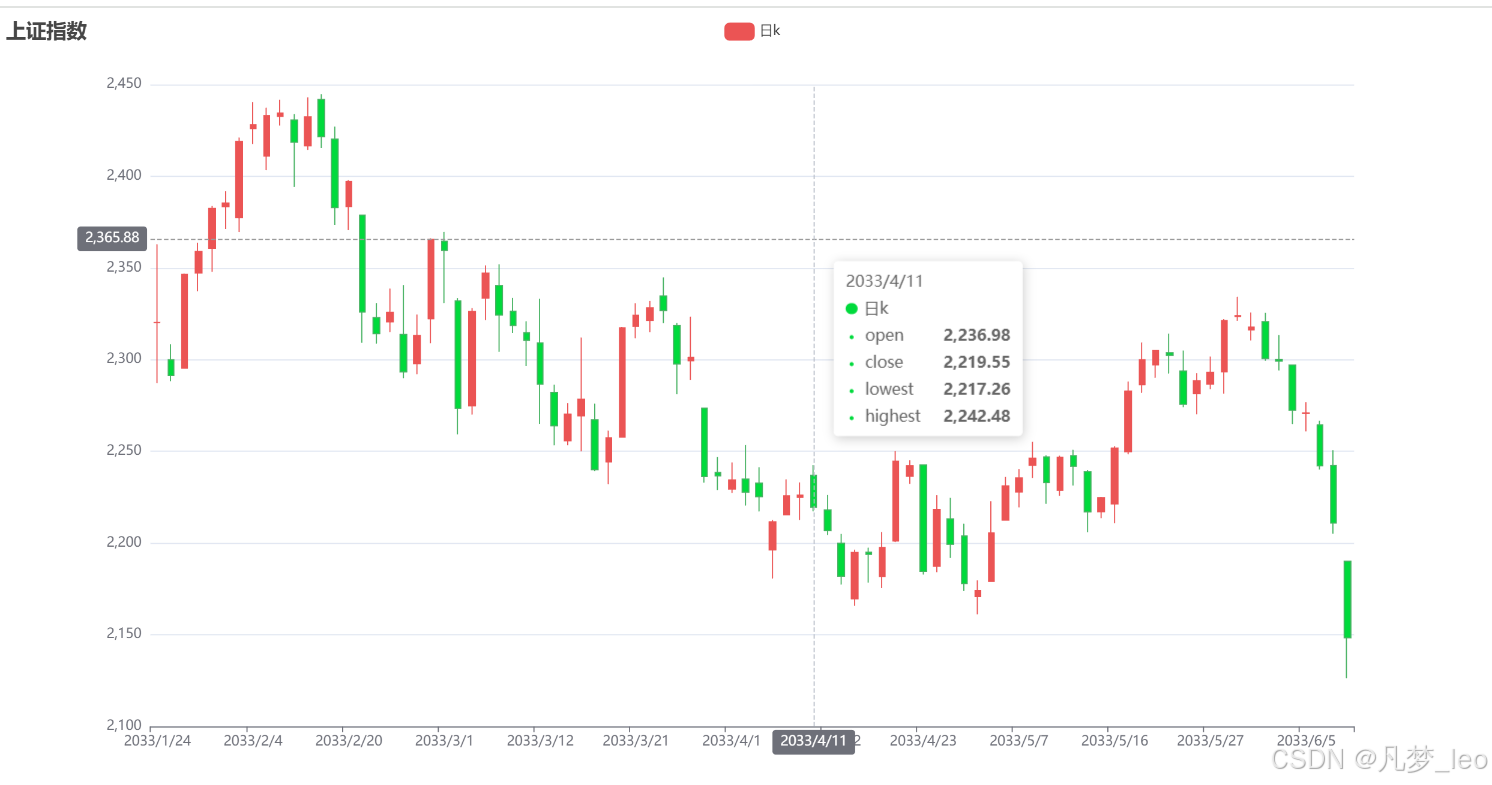Select the 2033/3/21 x-axis date
The width and height of the screenshot is (1492, 785).
[636, 741]
